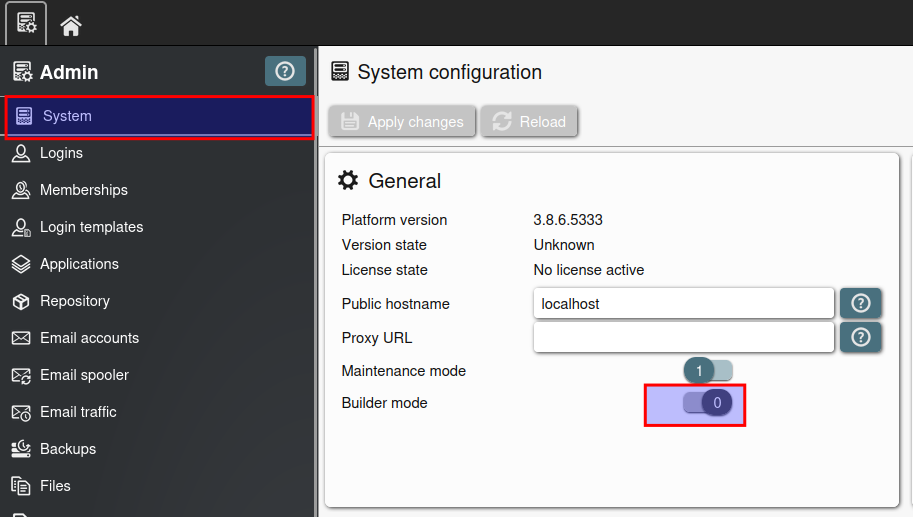Screen dimensions: 913x517
Task: Go to Memberships section
Action: 83,190
